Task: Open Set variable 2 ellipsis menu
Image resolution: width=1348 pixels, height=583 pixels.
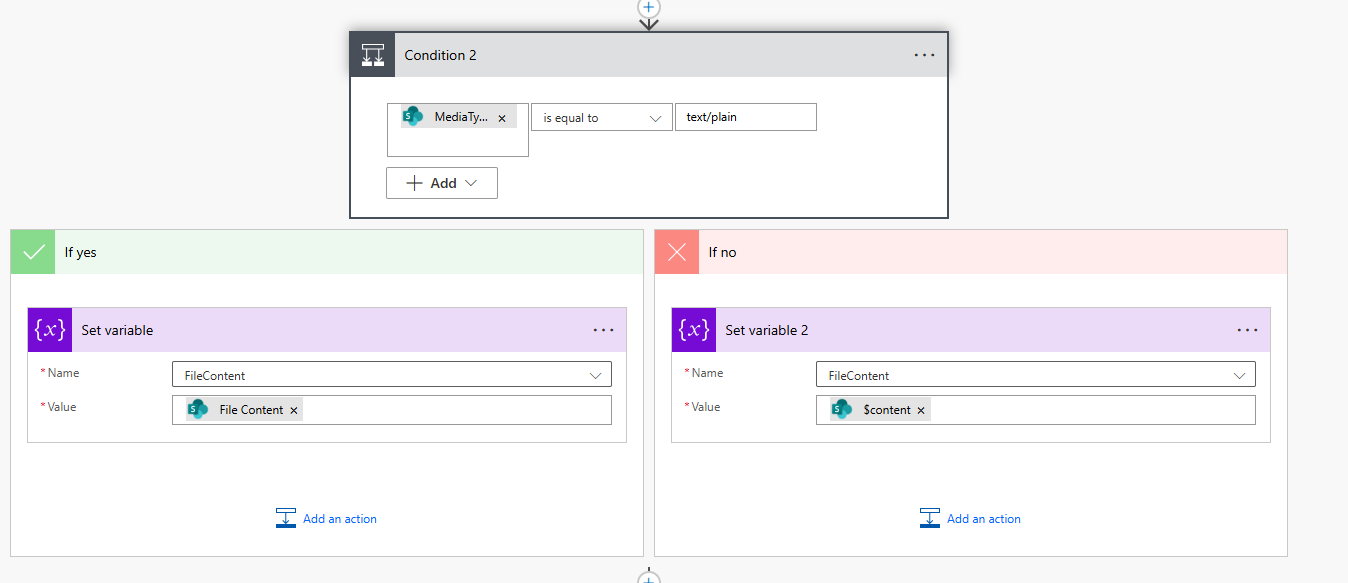Action: tap(1247, 330)
